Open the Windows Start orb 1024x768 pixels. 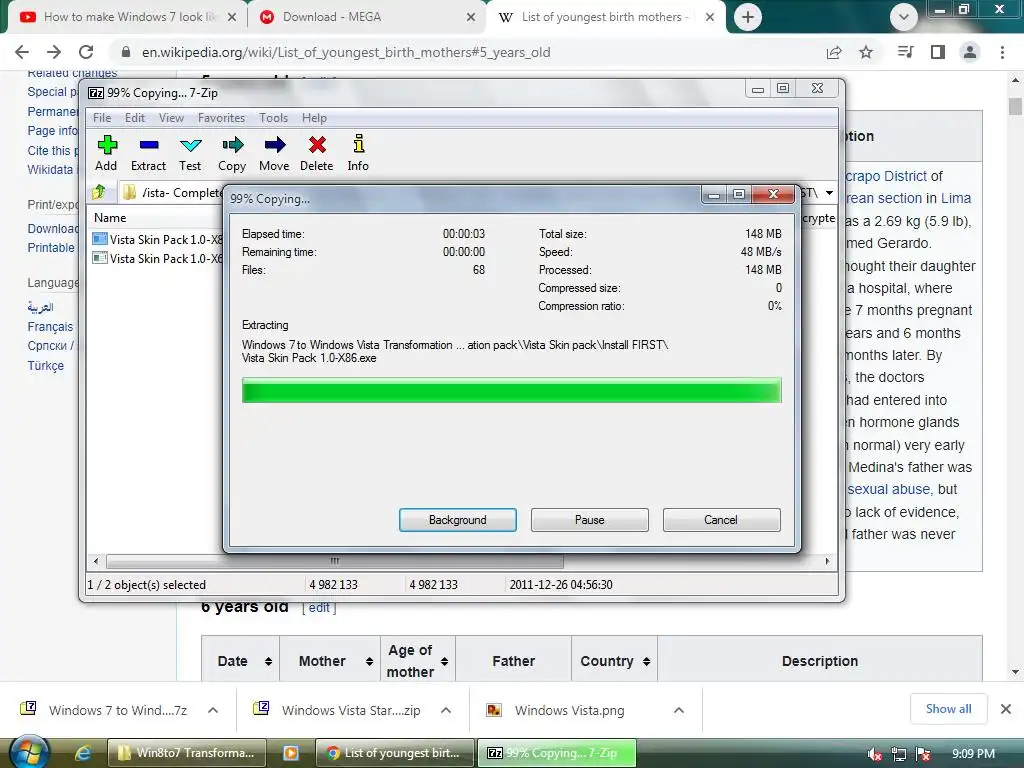[29, 753]
